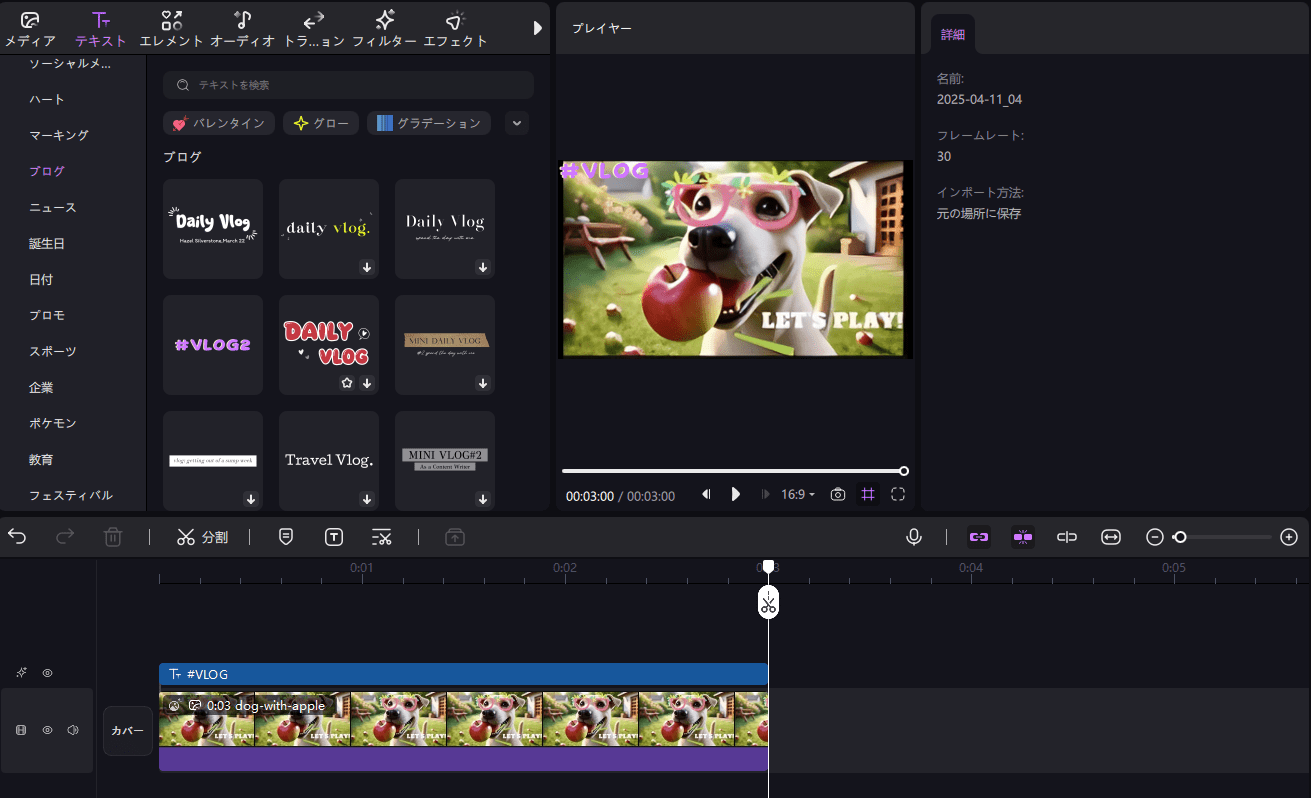Select the #VLOG text clip on timeline
1311x798 pixels.
coord(463,674)
